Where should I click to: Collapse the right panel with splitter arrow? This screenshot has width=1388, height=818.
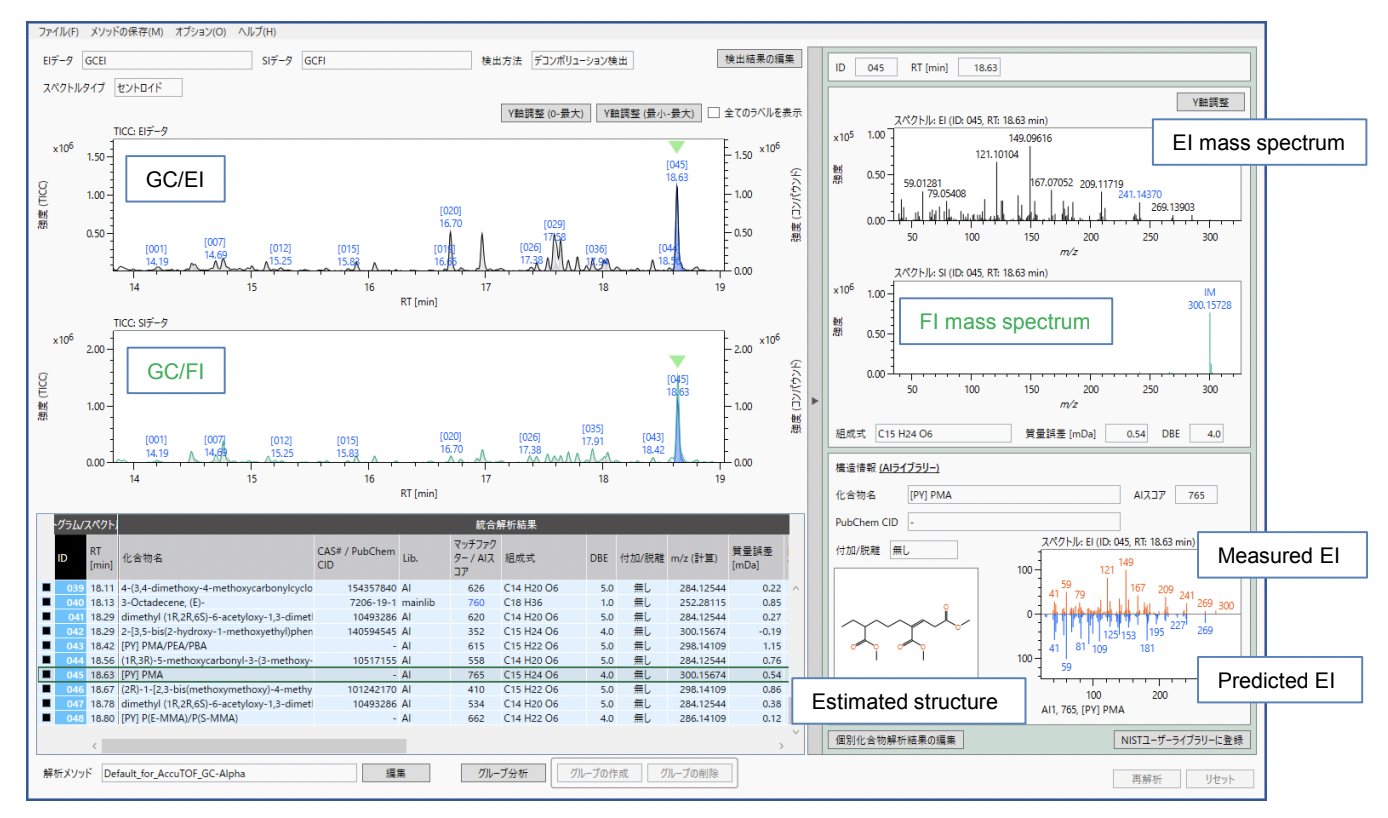coord(814,401)
